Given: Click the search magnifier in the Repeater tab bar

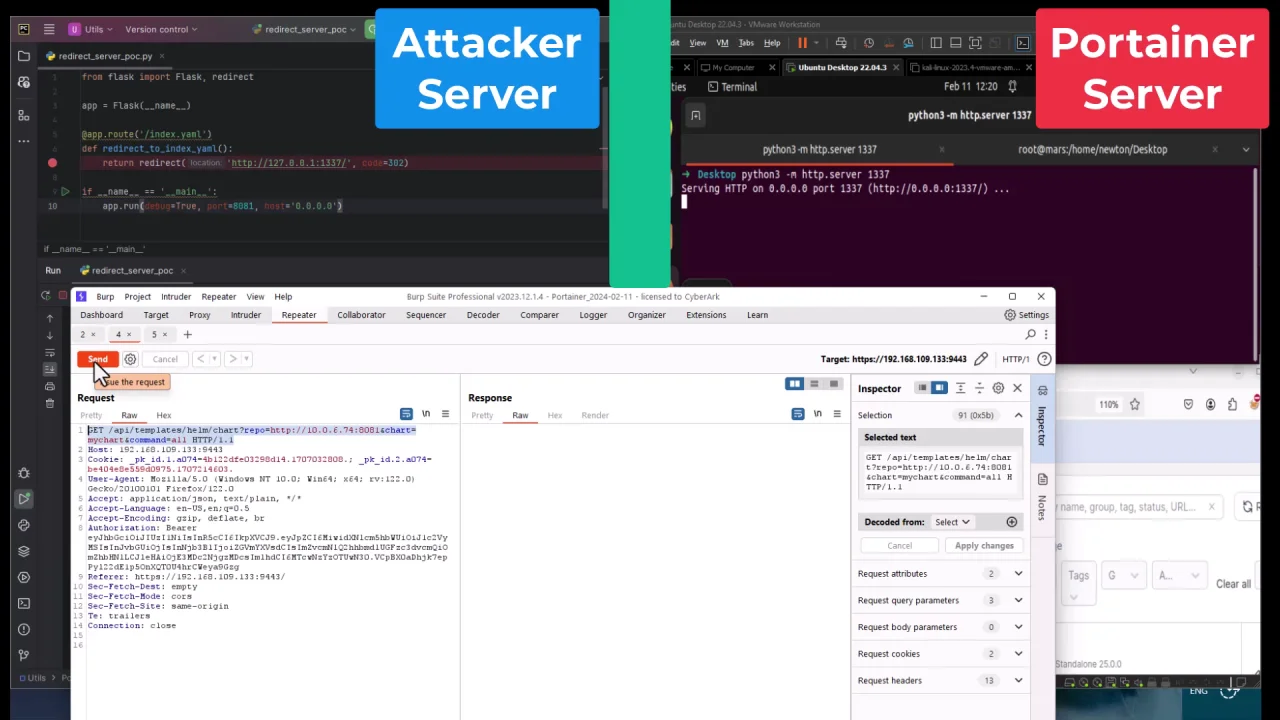Looking at the screenshot, I should [1031, 334].
